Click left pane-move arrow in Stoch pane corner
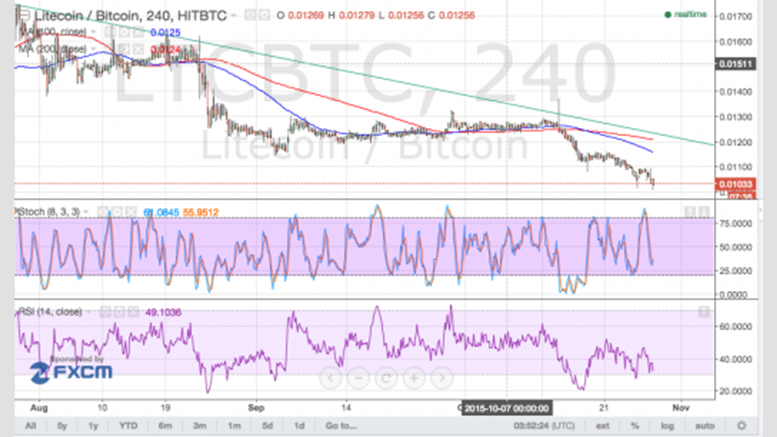The height and width of the screenshot is (437, 777). 689,212
